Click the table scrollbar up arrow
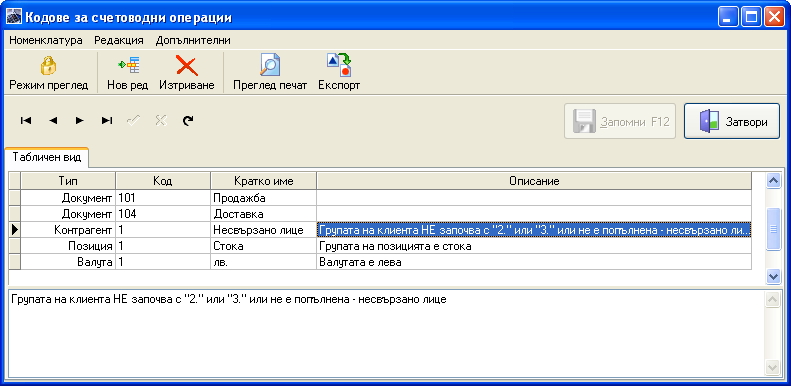This screenshot has width=791, height=386. 773,181
